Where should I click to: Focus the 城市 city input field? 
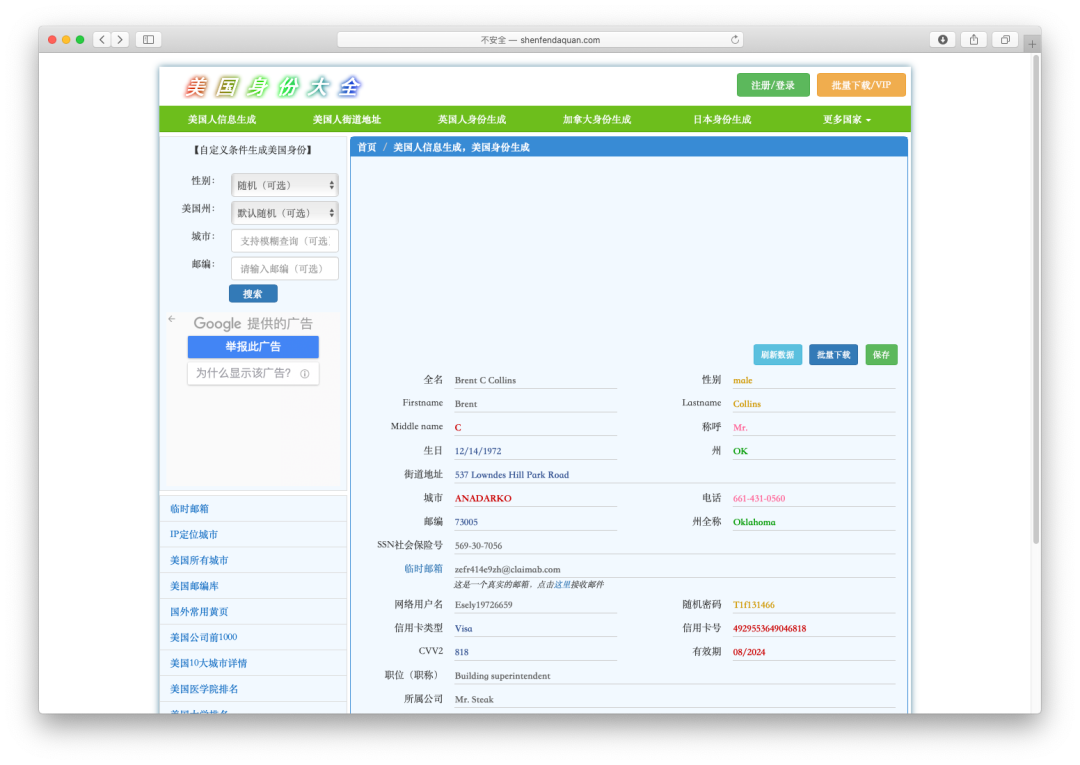(284, 241)
